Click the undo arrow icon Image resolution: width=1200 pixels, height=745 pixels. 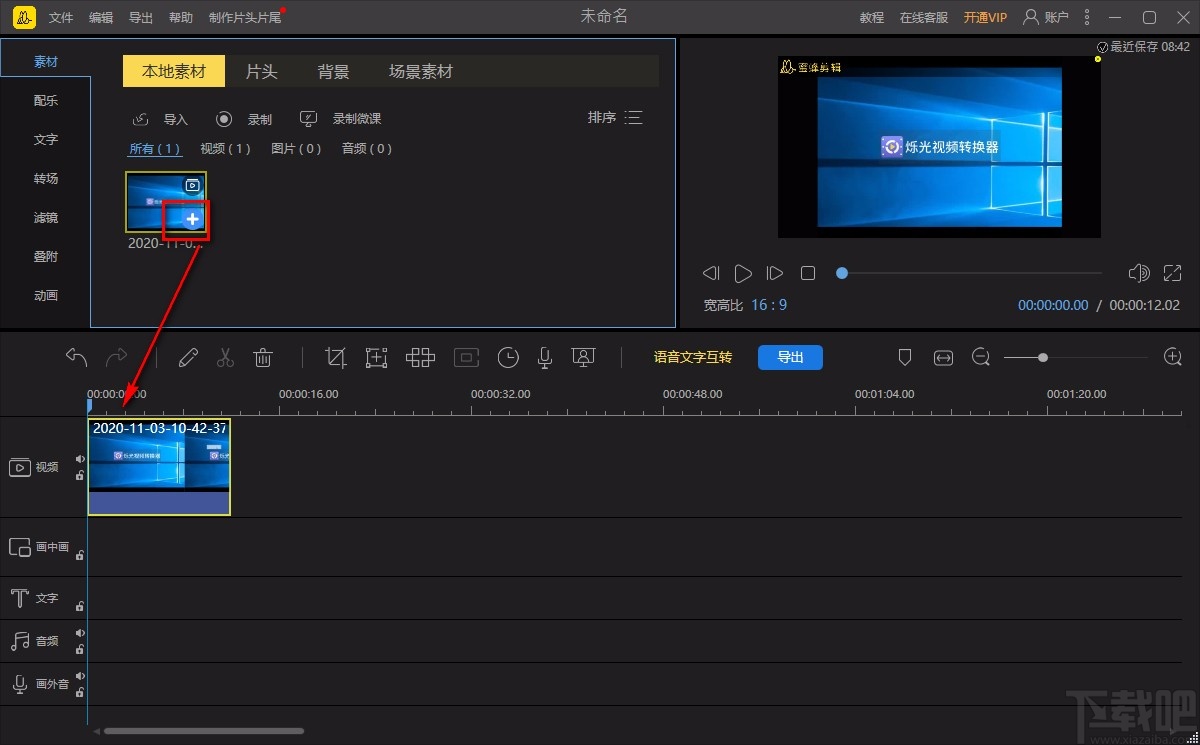[76, 357]
